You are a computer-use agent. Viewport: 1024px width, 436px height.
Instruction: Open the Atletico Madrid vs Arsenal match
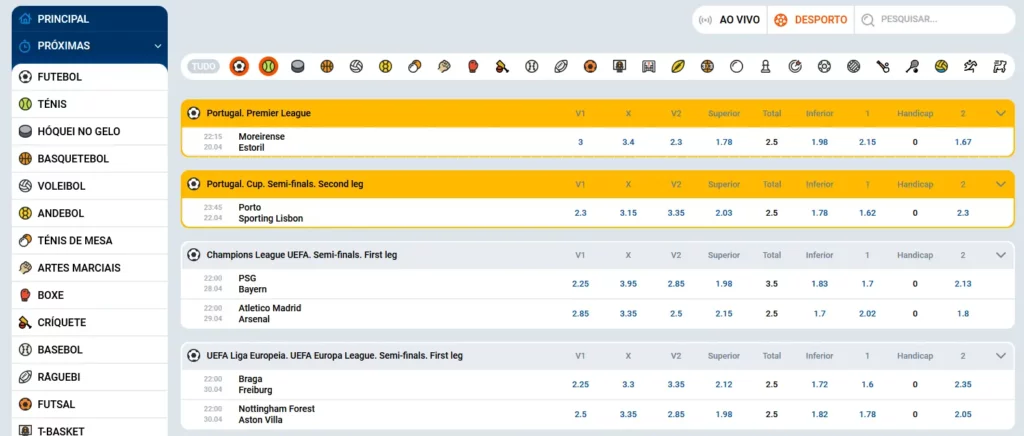(x=270, y=313)
